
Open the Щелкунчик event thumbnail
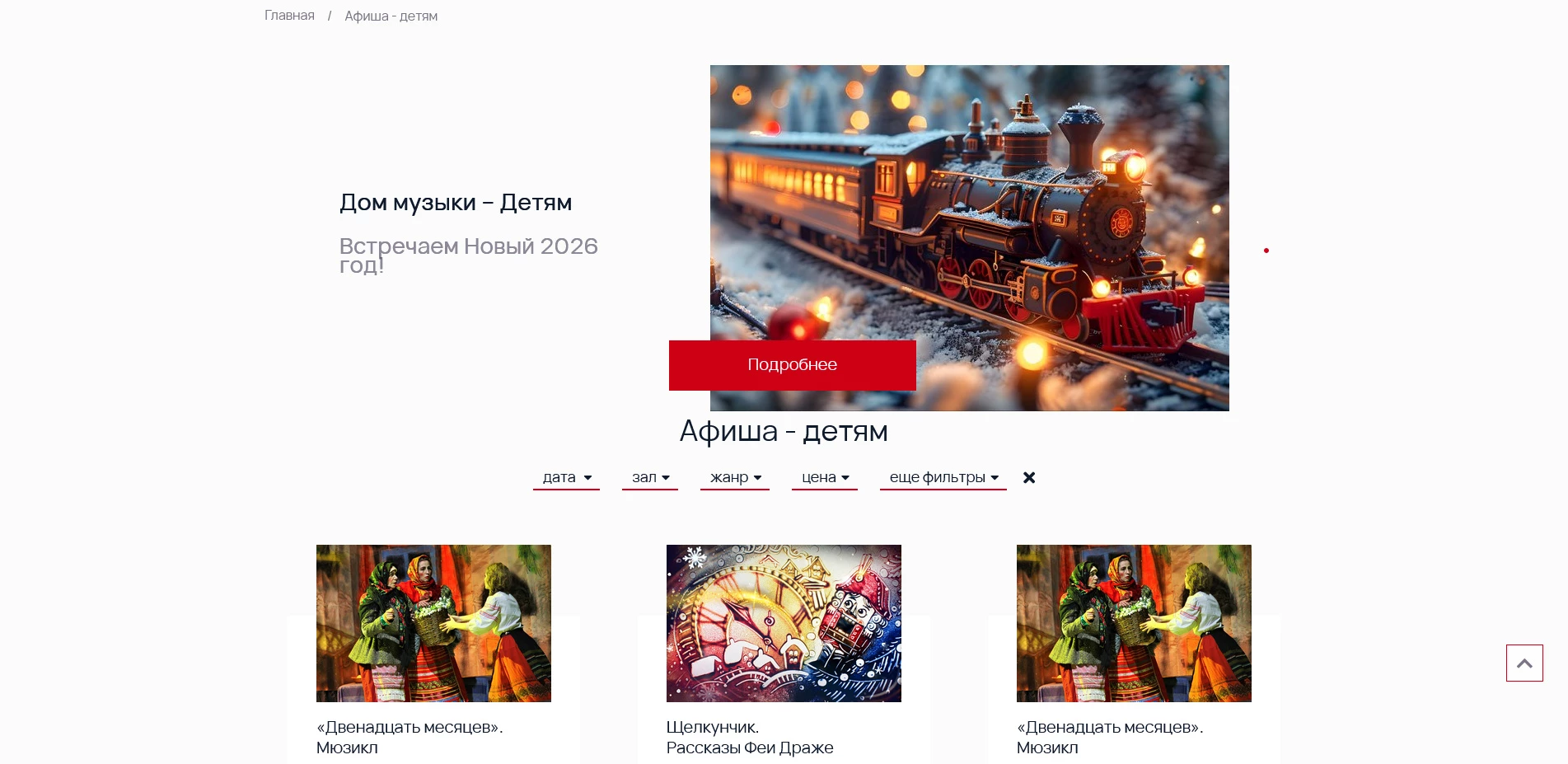pos(784,623)
